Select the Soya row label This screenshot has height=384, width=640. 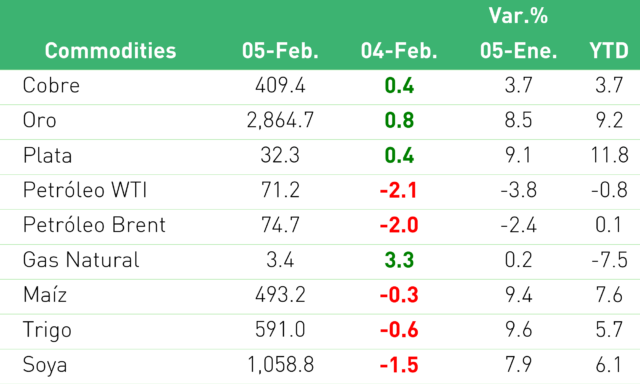(x=45, y=365)
